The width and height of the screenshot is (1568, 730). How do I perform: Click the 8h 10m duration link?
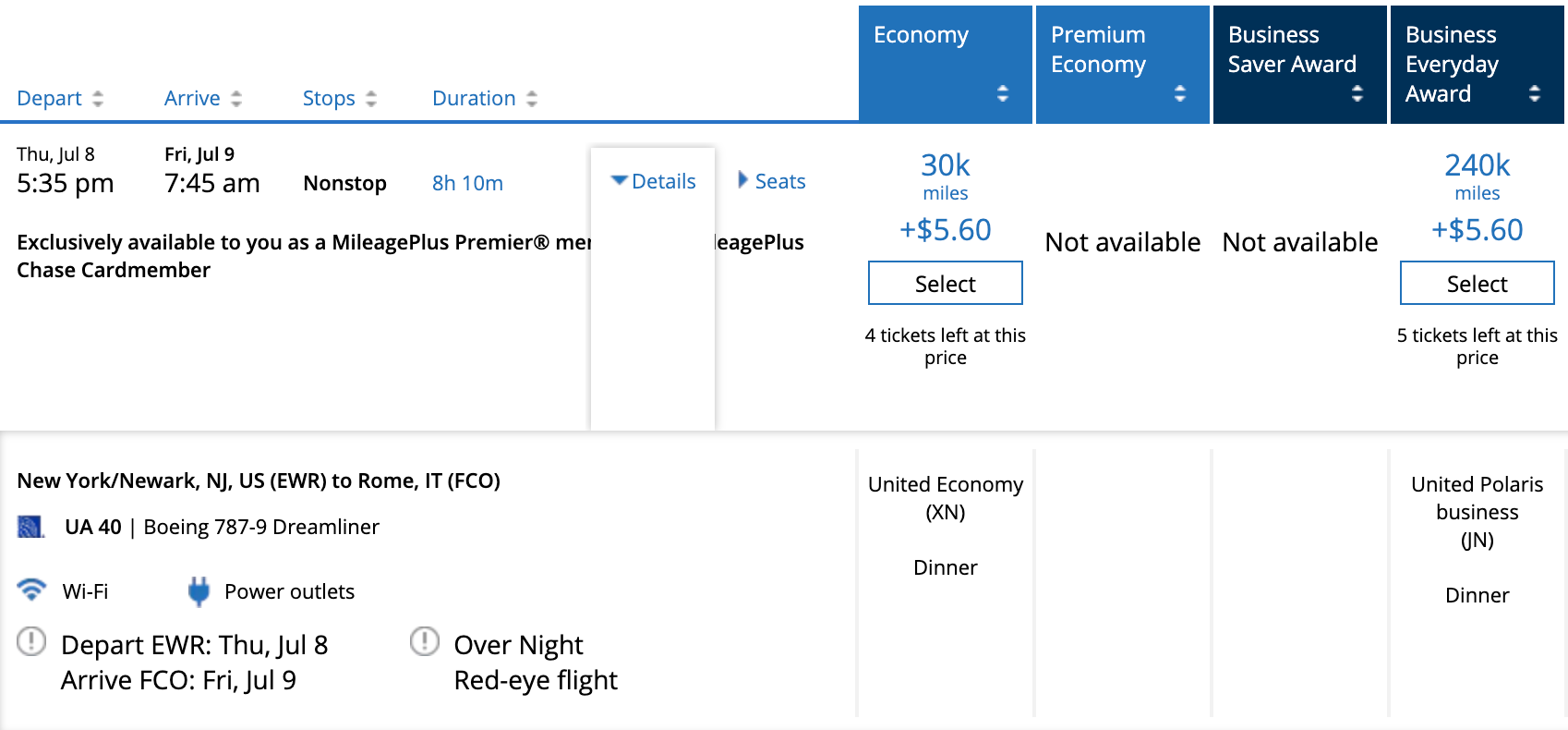coord(467,183)
